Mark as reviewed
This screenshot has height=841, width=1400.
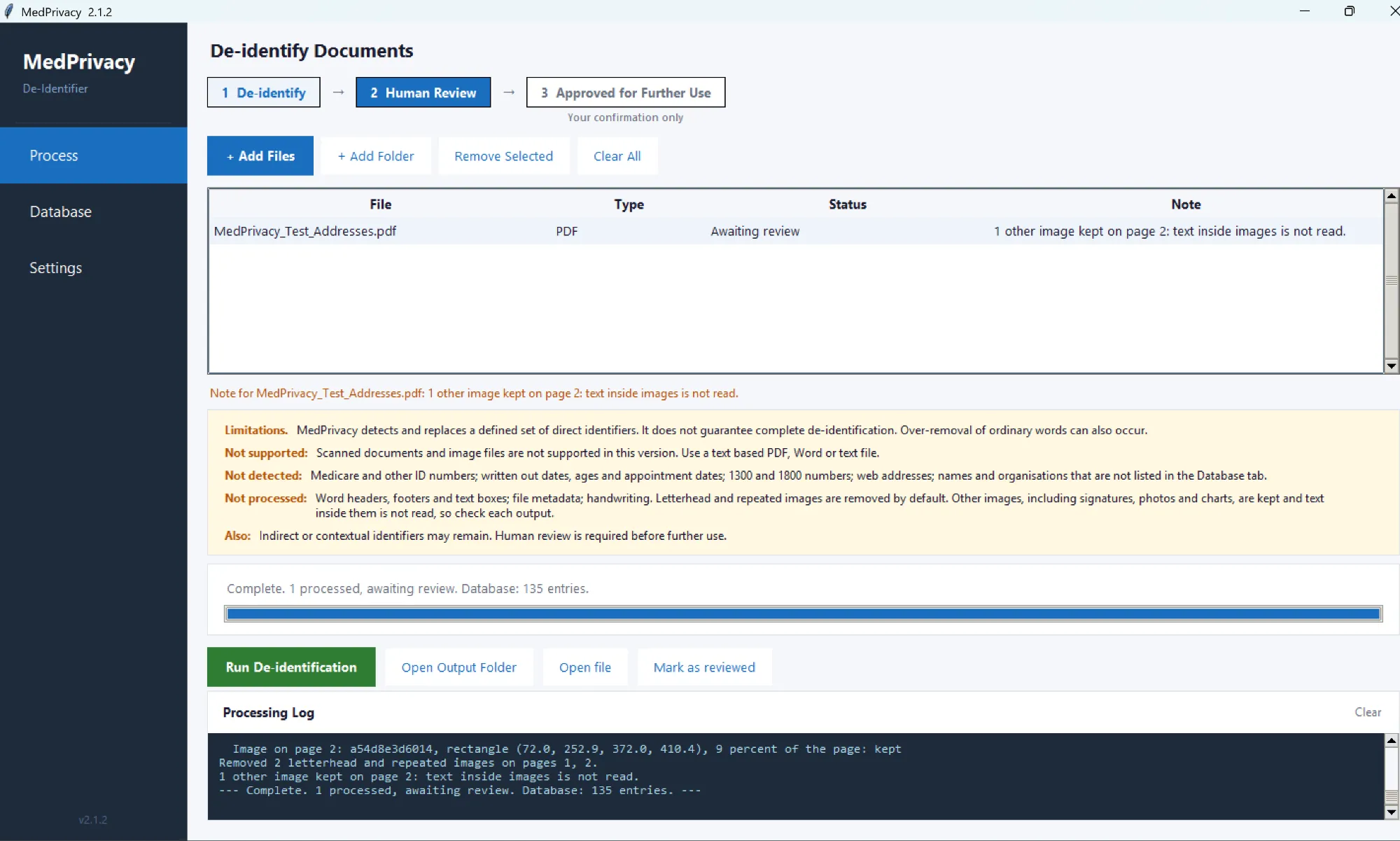point(704,667)
